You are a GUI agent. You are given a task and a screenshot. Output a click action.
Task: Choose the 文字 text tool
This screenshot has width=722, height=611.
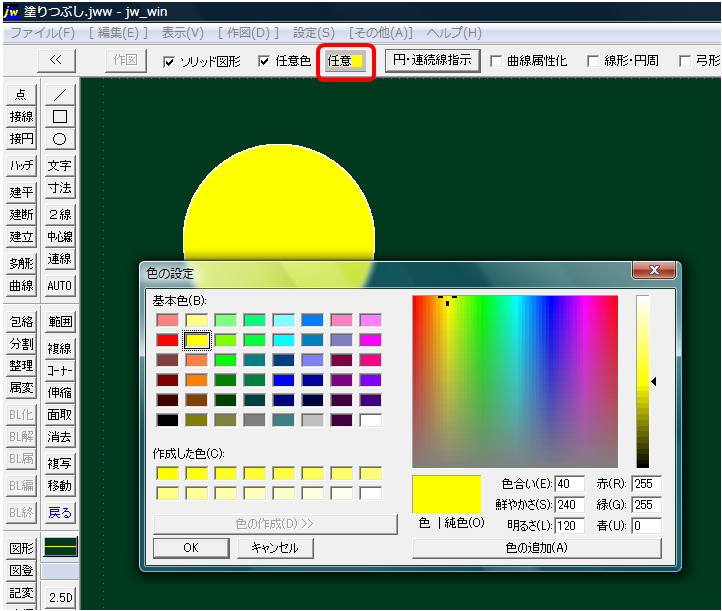coord(60,166)
